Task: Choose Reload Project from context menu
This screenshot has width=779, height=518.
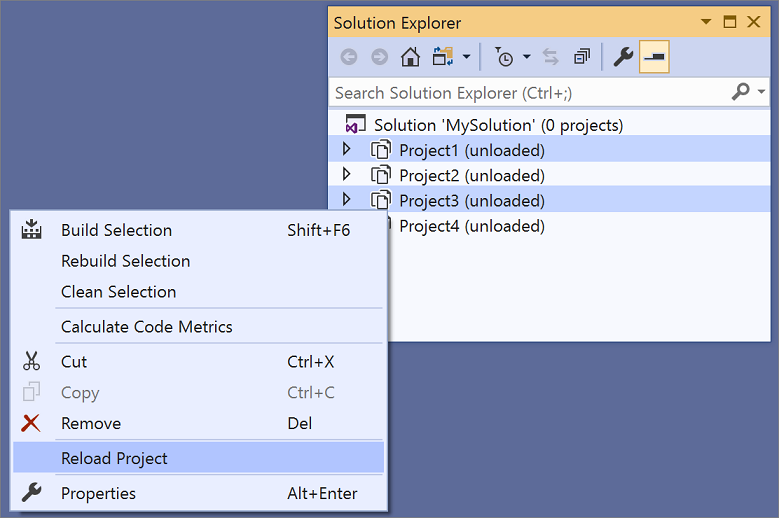Action: pos(199,458)
